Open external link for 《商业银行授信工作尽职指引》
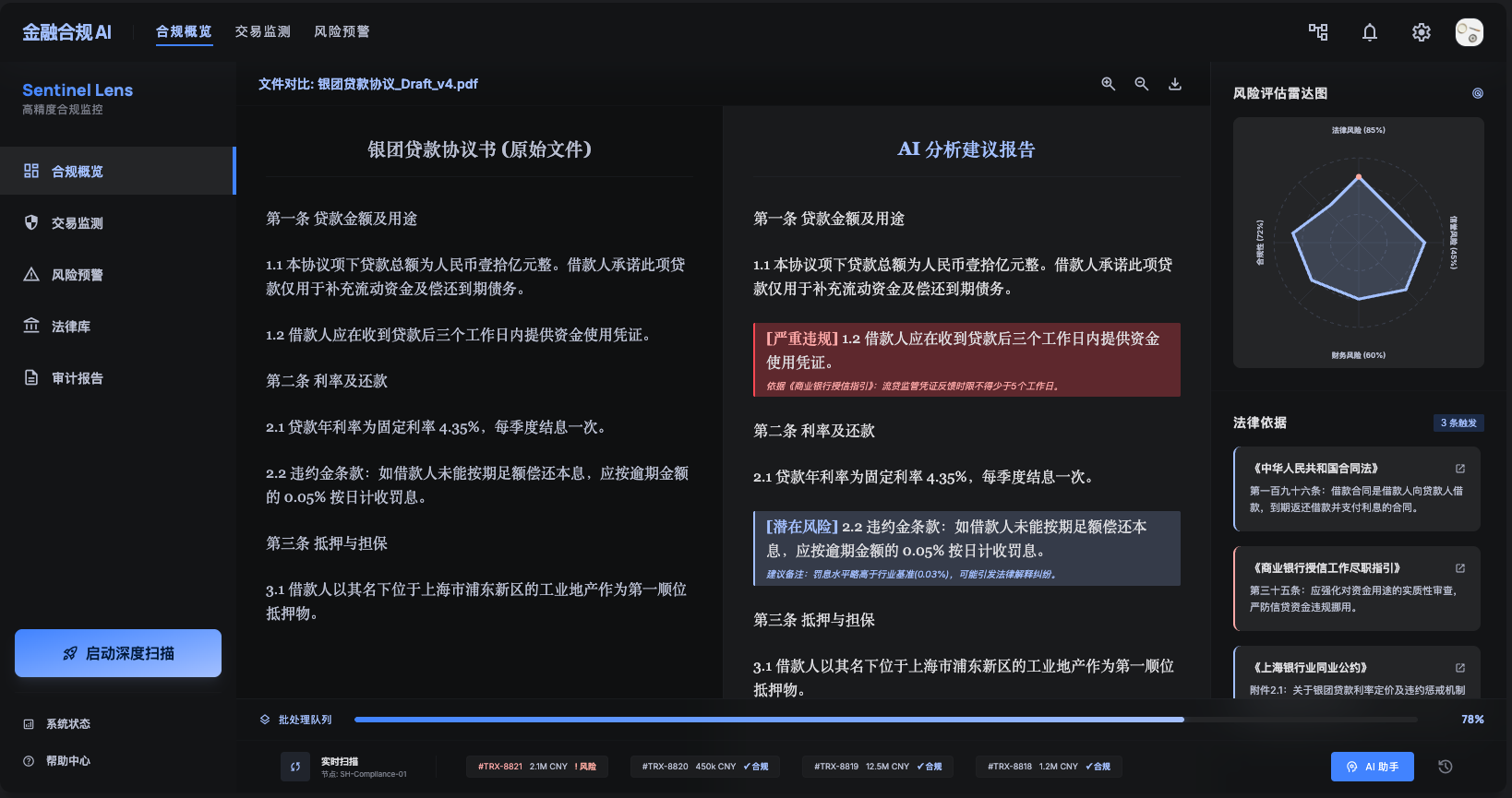Image resolution: width=1512 pixels, height=798 pixels. point(1460,568)
